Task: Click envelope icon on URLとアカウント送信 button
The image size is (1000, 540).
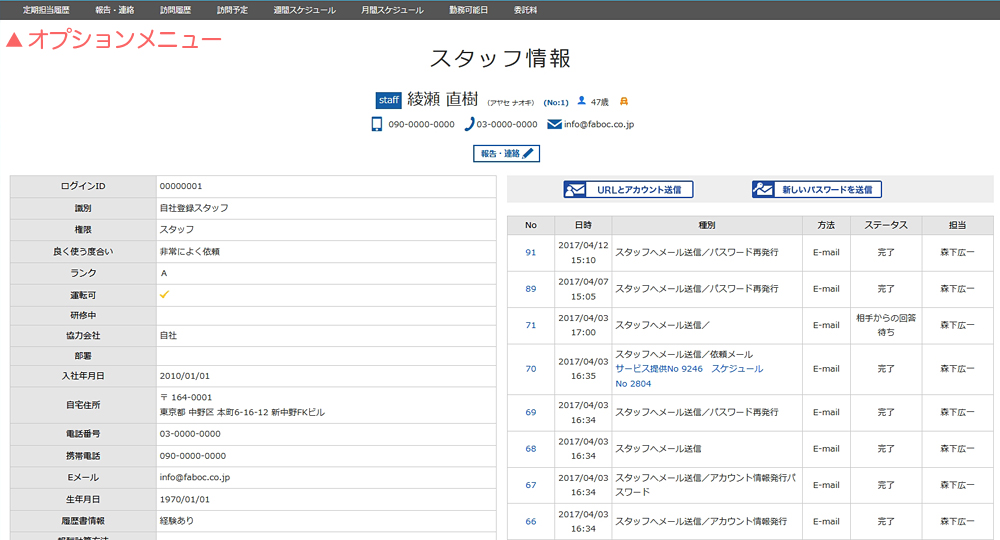Action: coord(575,189)
